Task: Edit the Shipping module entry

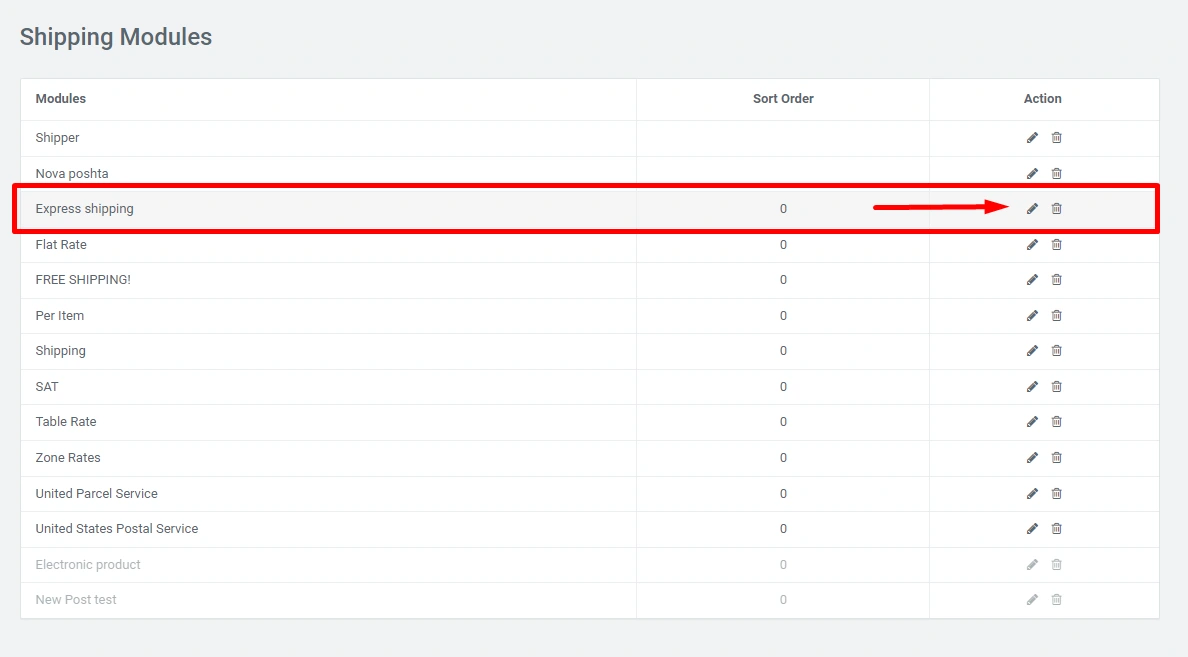Action: click(1032, 351)
